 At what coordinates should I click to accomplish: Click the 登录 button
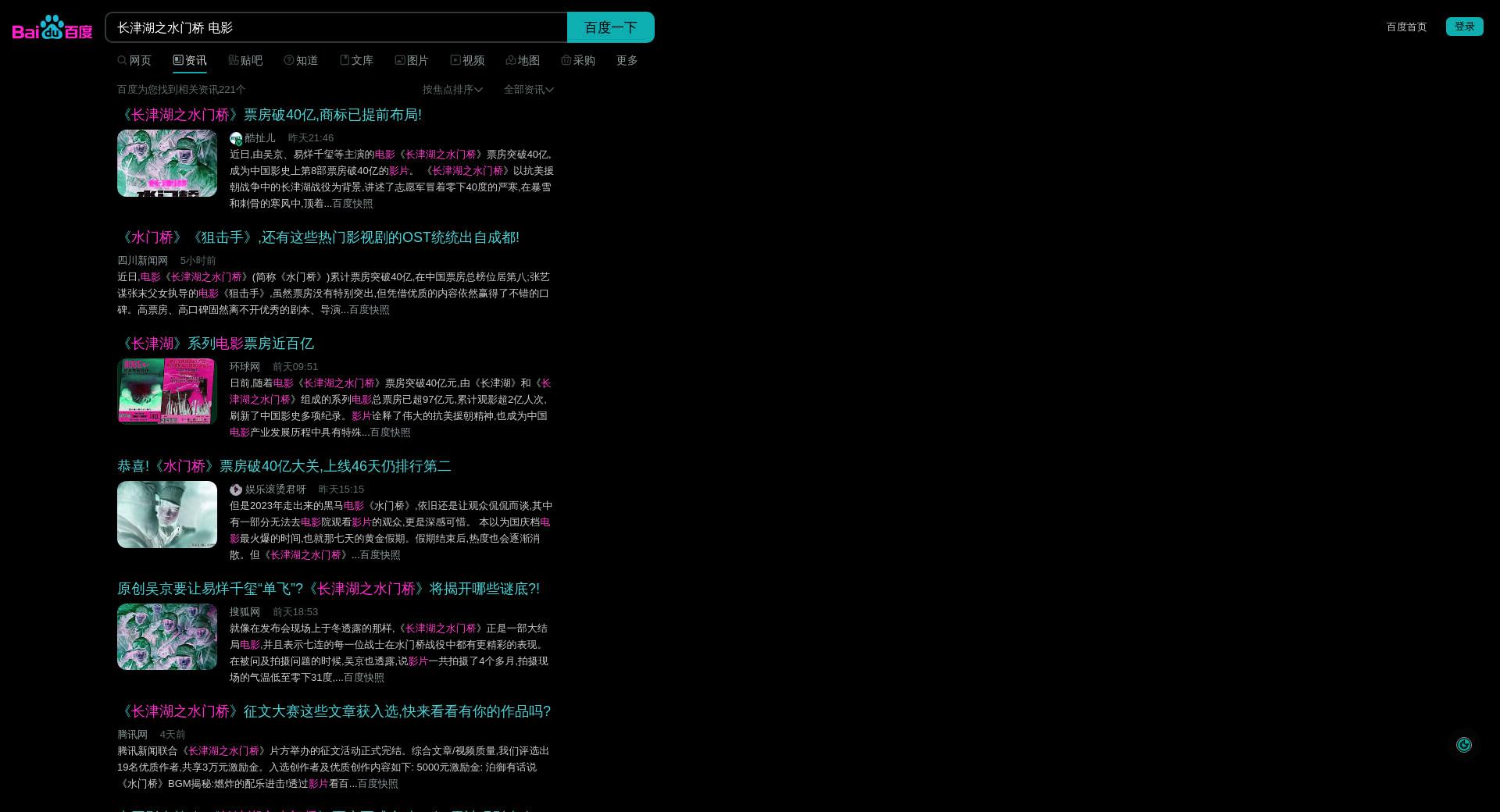click(1465, 27)
